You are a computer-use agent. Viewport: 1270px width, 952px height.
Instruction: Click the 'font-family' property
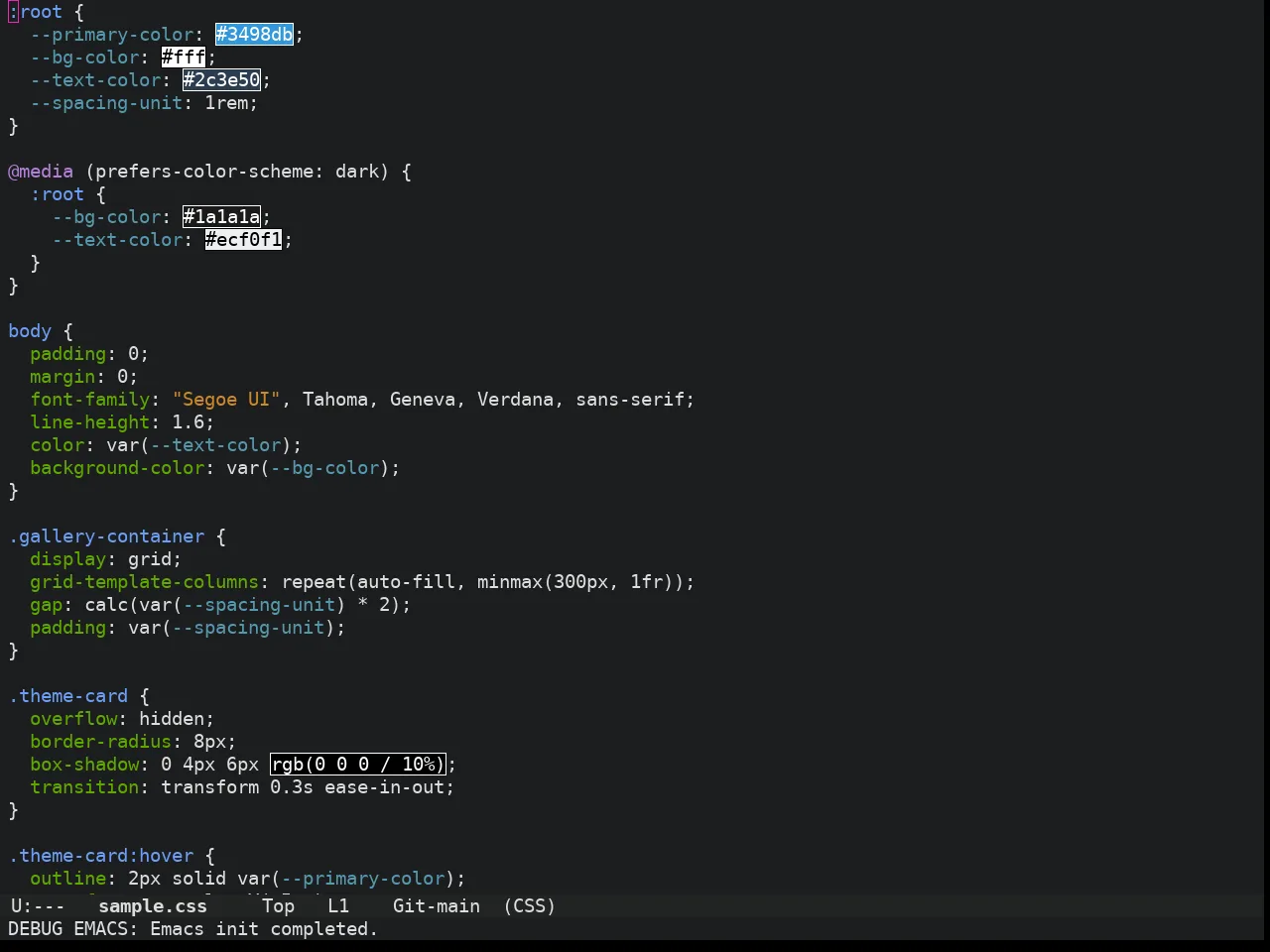[90, 400]
